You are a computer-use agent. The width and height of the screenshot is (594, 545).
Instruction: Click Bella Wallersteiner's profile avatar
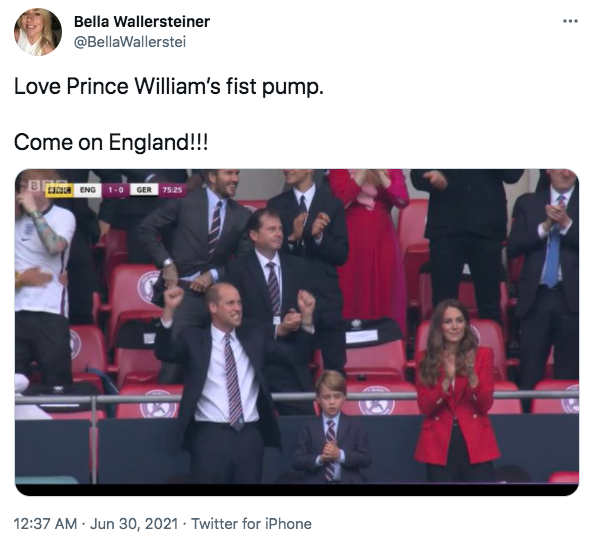[x=38, y=32]
